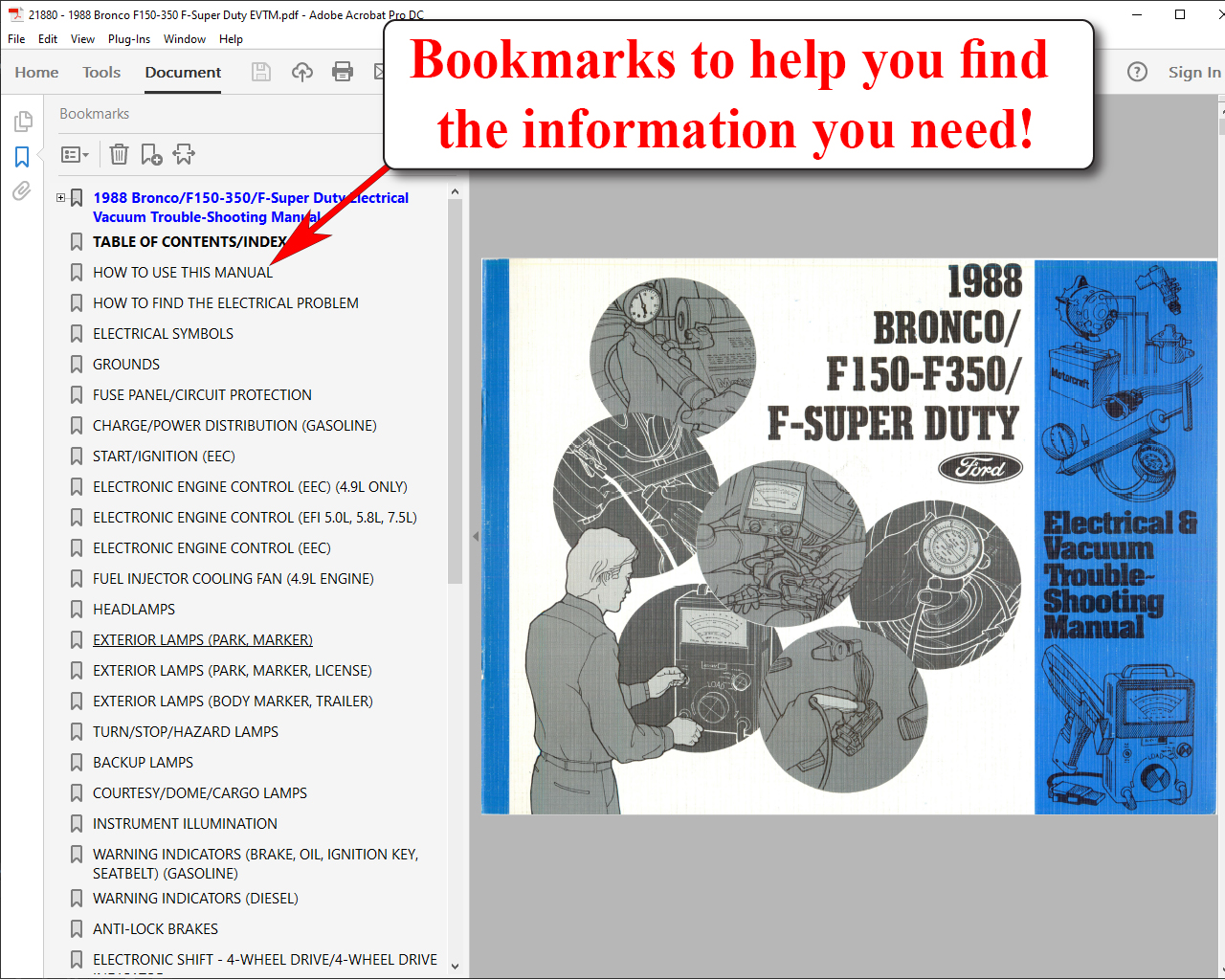1225x980 pixels.
Task: Open EXTERIOR LAMPS (BODY MARKER, TRAILER) bookmark
Action: [233, 702]
